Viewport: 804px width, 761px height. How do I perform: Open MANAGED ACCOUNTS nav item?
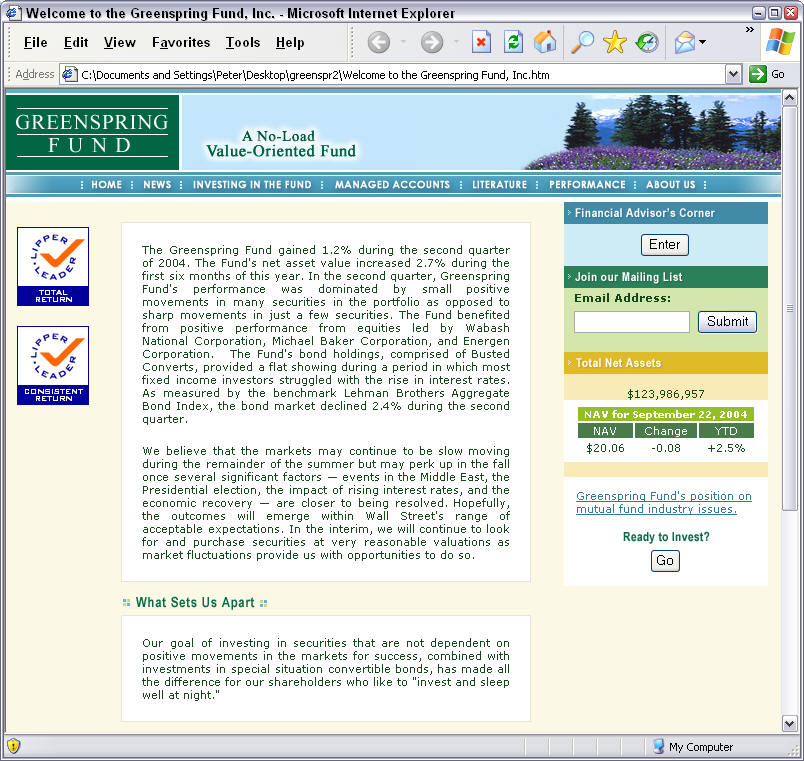point(392,185)
